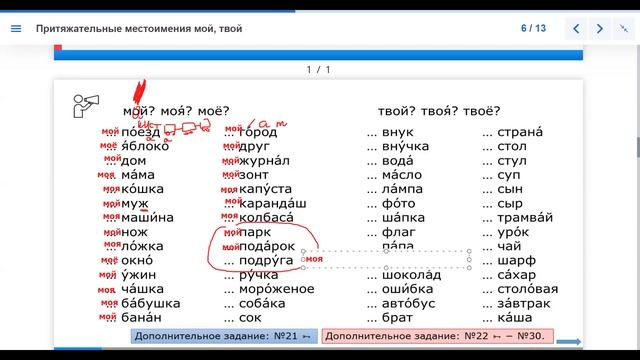Click the word банан
The image size is (640, 360).
(x=141, y=318)
